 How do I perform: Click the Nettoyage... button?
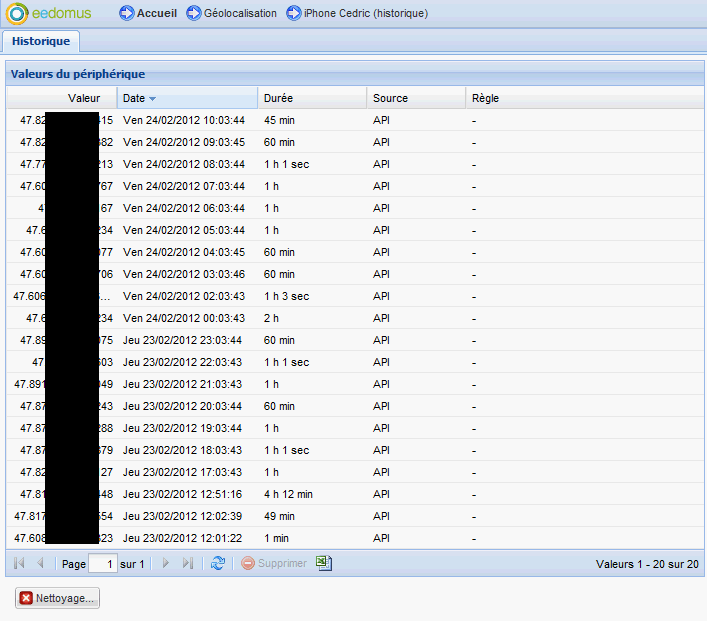click(57, 598)
